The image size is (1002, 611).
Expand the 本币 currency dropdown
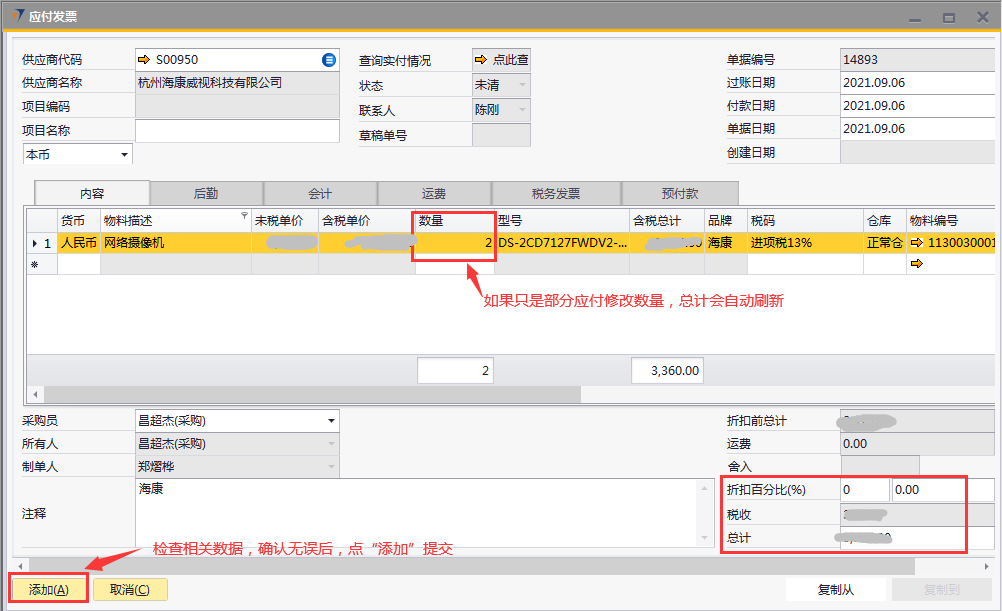click(x=124, y=155)
